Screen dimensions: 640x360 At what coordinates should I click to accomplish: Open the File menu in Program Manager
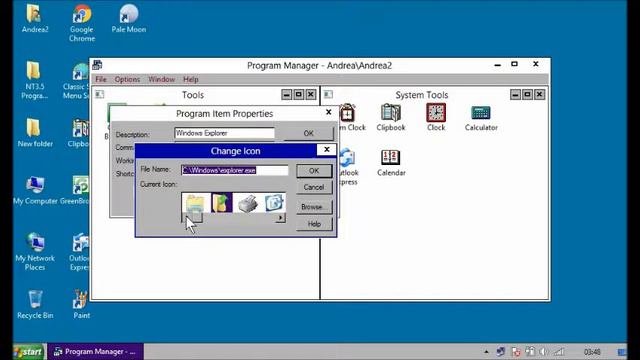(x=101, y=79)
